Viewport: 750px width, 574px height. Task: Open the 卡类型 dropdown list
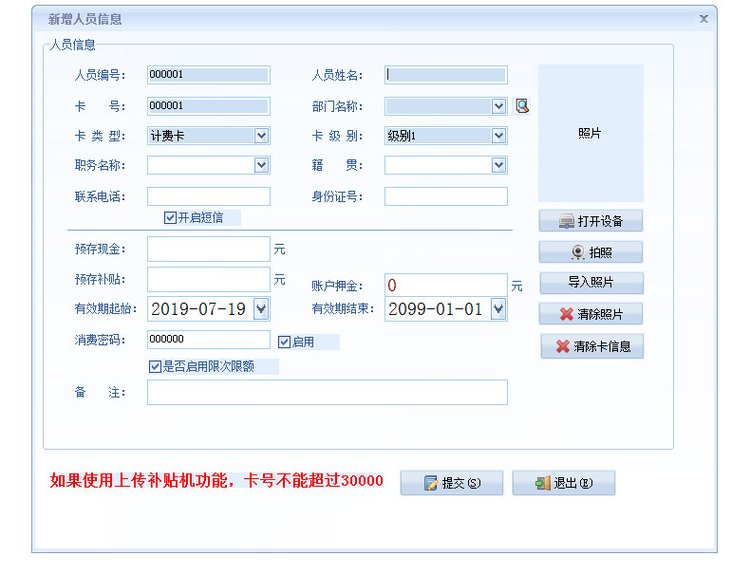click(261, 136)
